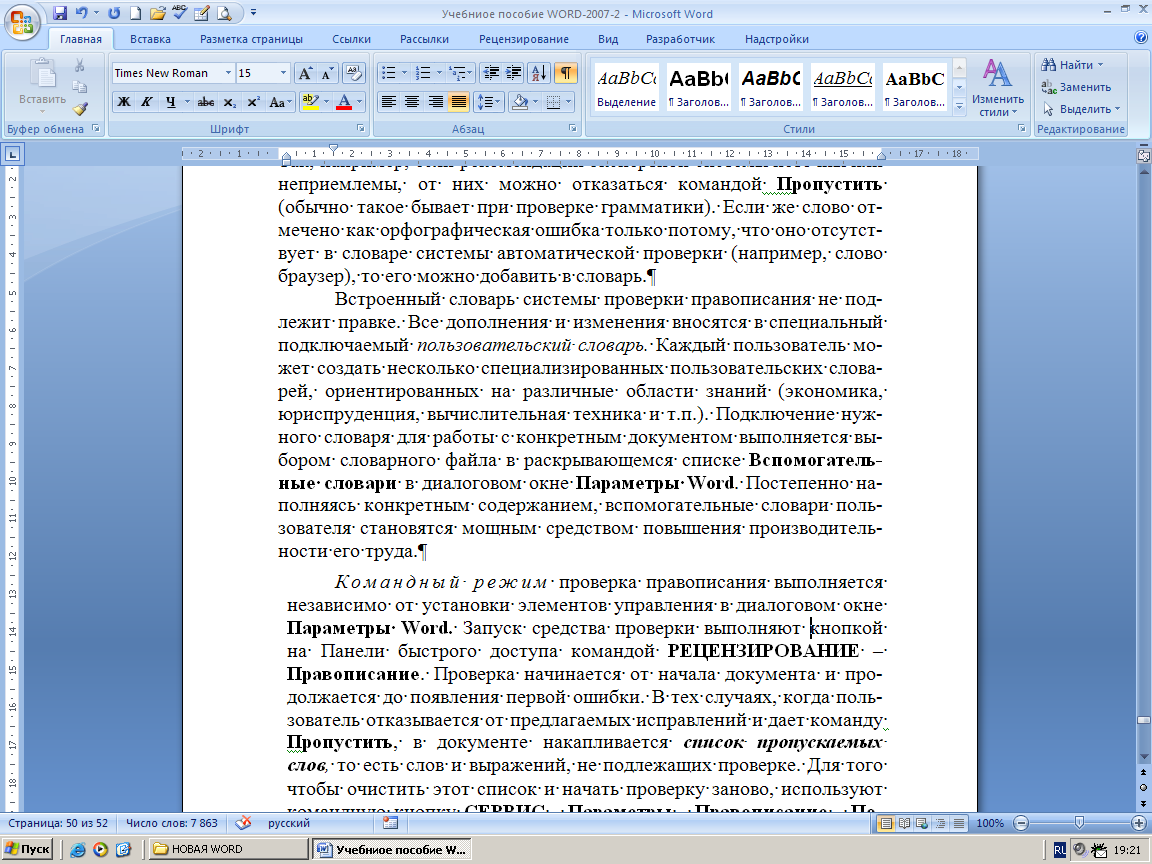The height and width of the screenshot is (864, 1152).
Task: Center align text
Action: coord(412,102)
